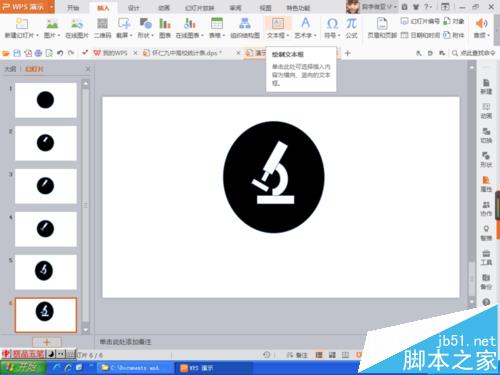Open the Outline (大纲) panel tab
Image resolution: width=500 pixels, height=375 pixels.
10,69
